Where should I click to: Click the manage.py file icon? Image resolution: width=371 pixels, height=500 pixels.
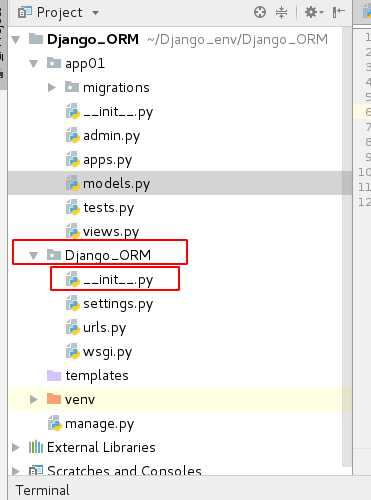coord(55,423)
